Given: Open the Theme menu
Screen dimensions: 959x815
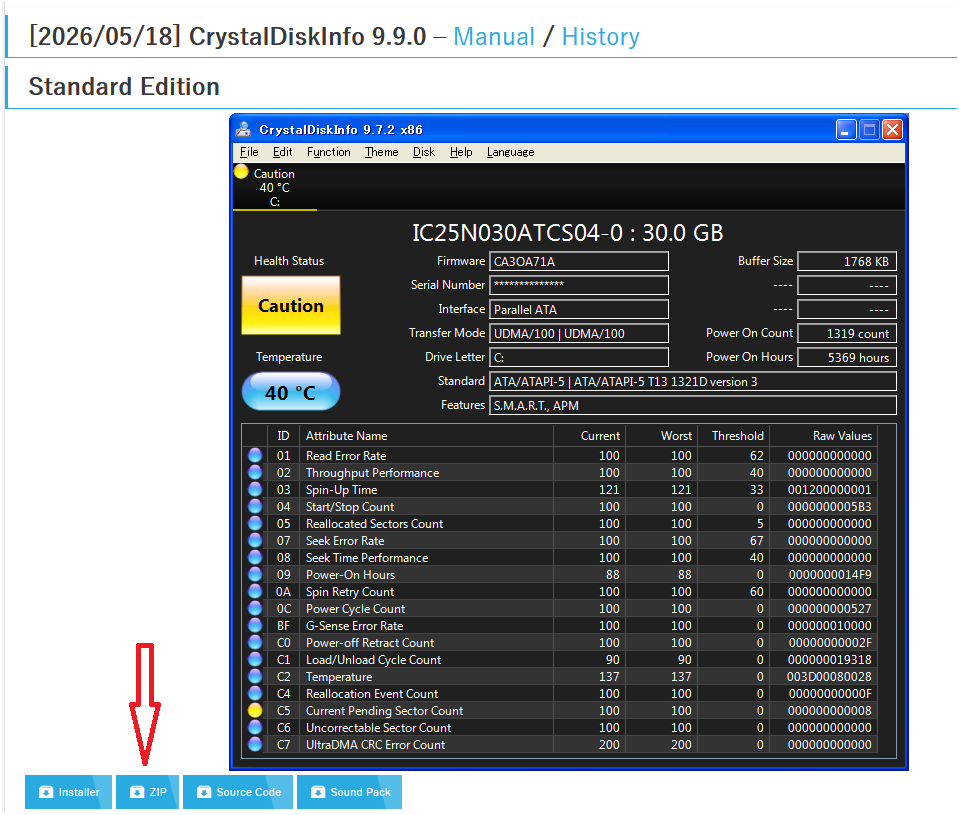Looking at the screenshot, I should [382, 152].
